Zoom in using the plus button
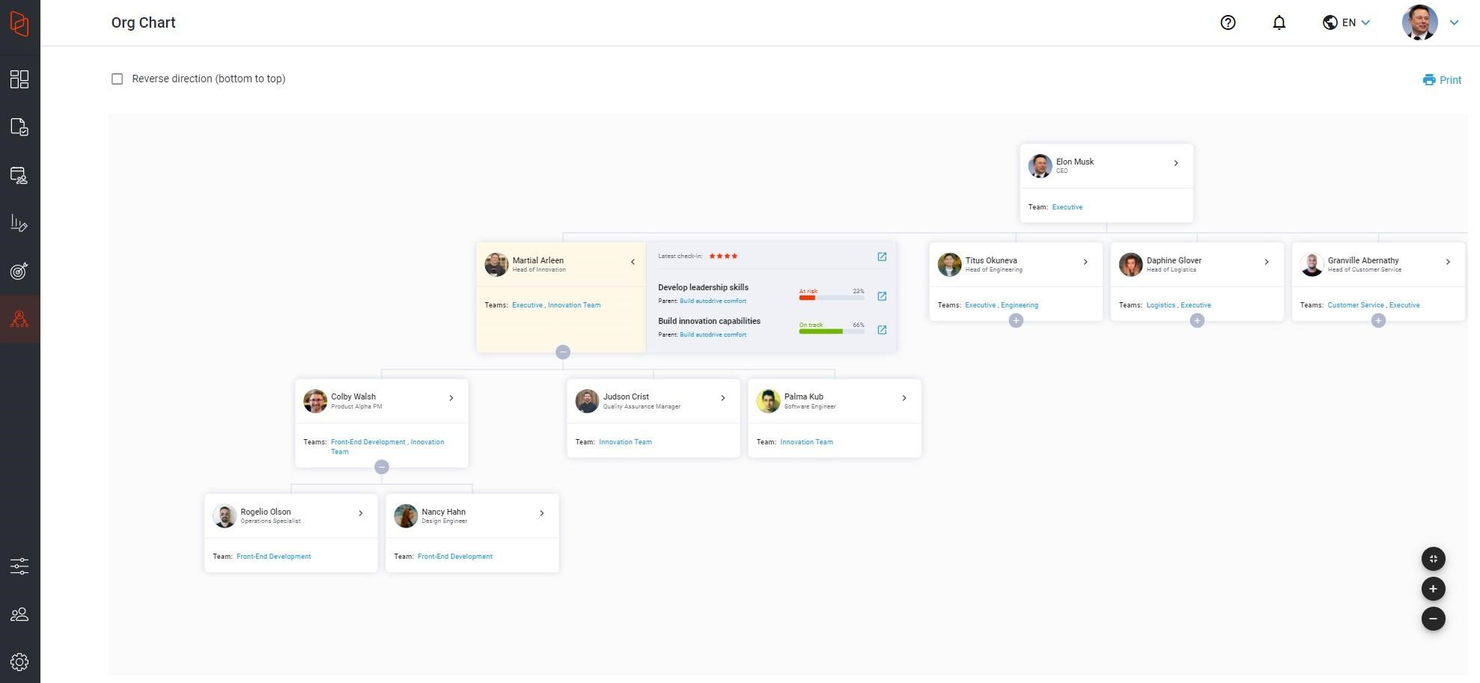1480x683 pixels. 1432,588
